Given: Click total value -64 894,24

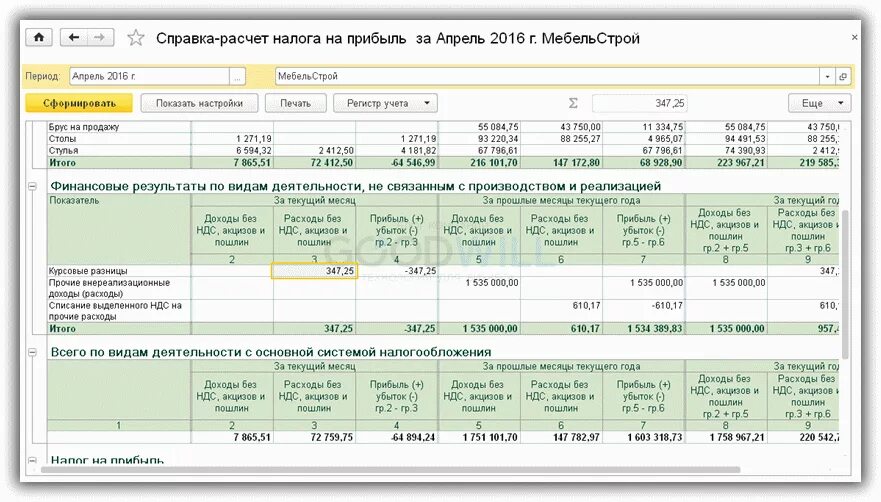Looking at the screenshot, I should click(413, 437).
